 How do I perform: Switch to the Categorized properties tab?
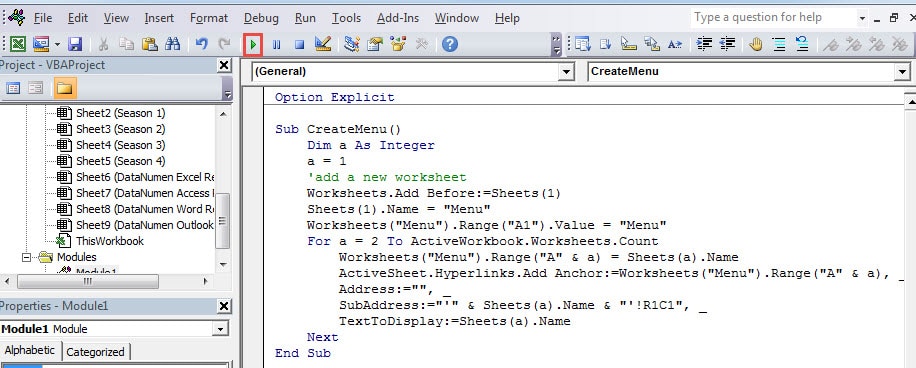pos(95,352)
